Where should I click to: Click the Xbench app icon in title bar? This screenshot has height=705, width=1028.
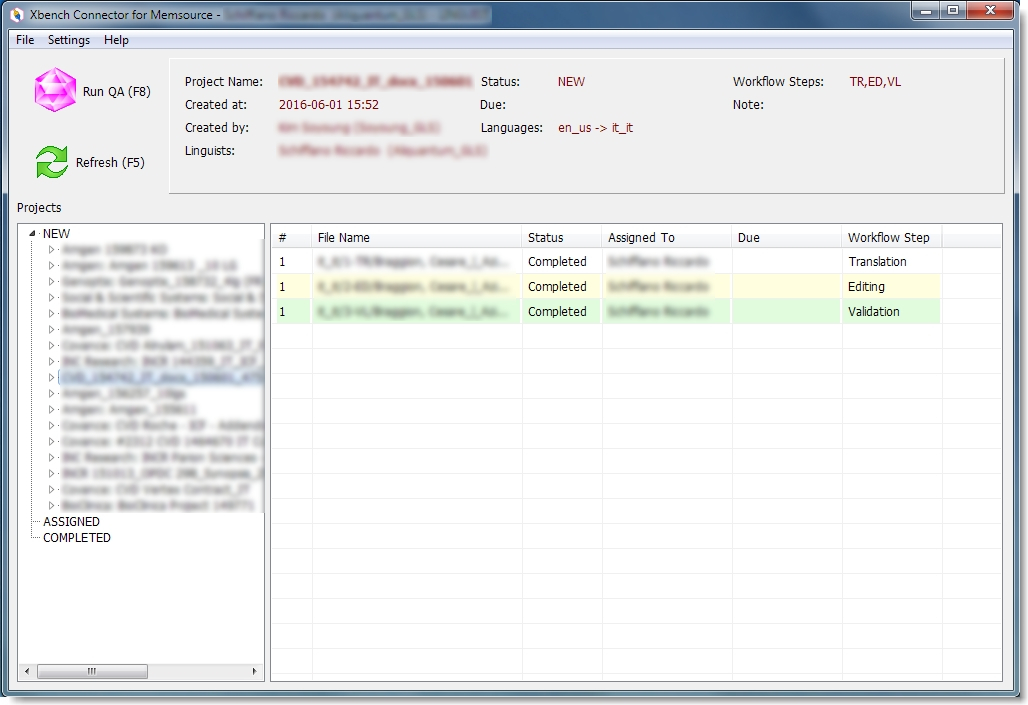tap(16, 15)
